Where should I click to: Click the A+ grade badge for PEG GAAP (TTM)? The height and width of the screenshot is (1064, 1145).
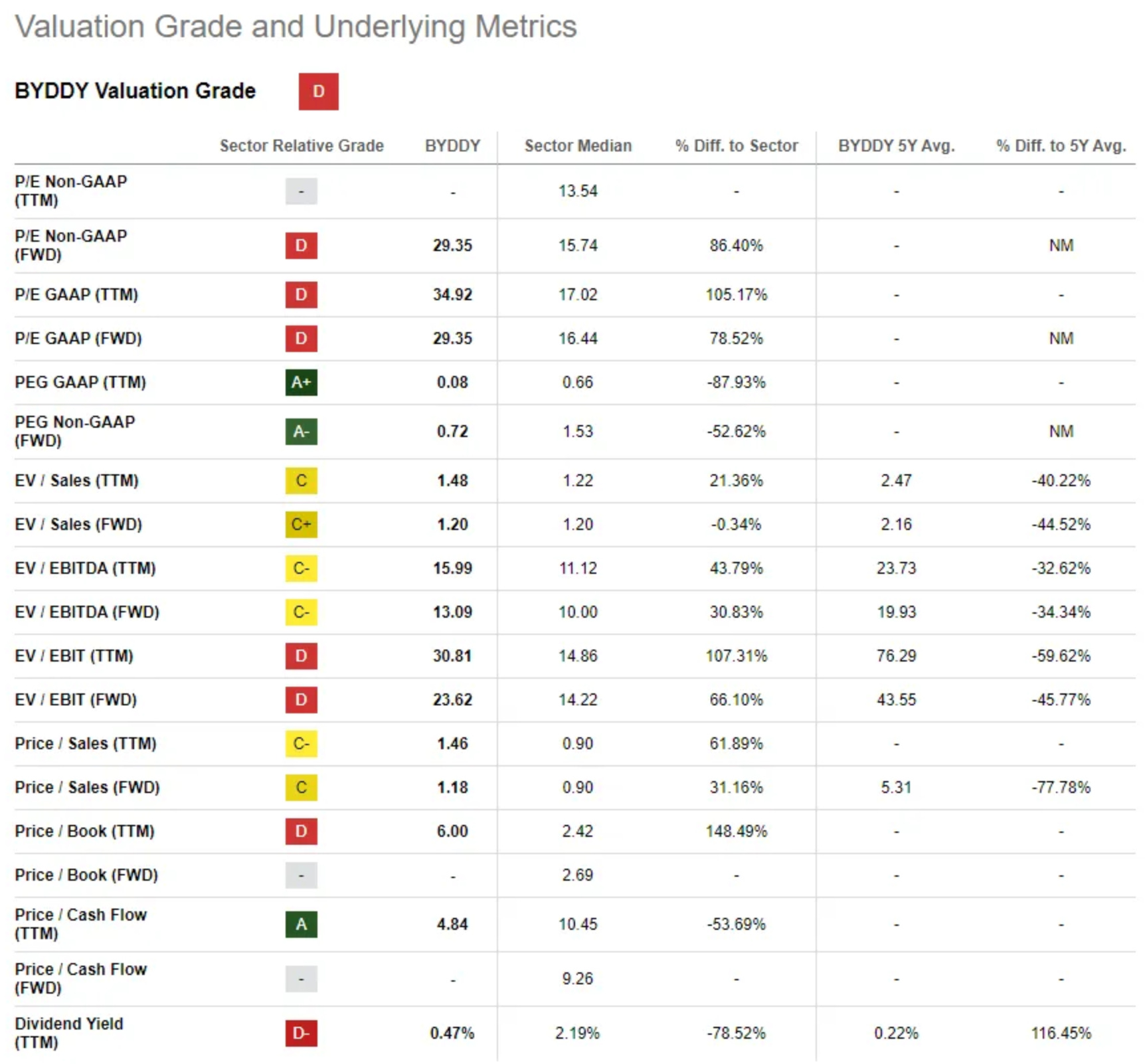[x=301, y=383]
